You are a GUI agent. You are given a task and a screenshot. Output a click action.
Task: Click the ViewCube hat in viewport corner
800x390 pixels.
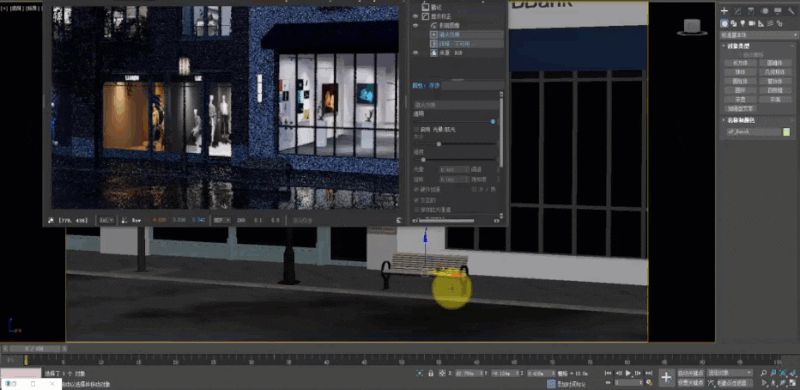pyautogui.click(x=692, y=28)
